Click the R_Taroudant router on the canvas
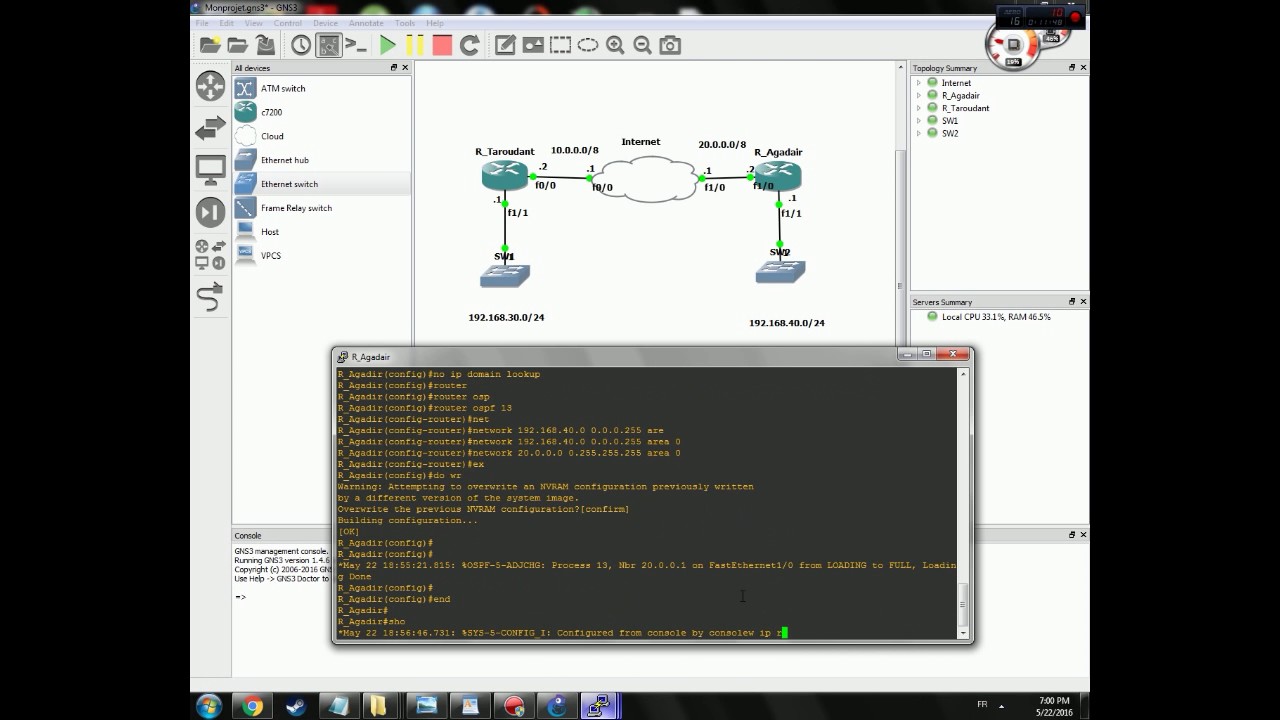This screenshot has height=720, width=1280. coord(504,176)
